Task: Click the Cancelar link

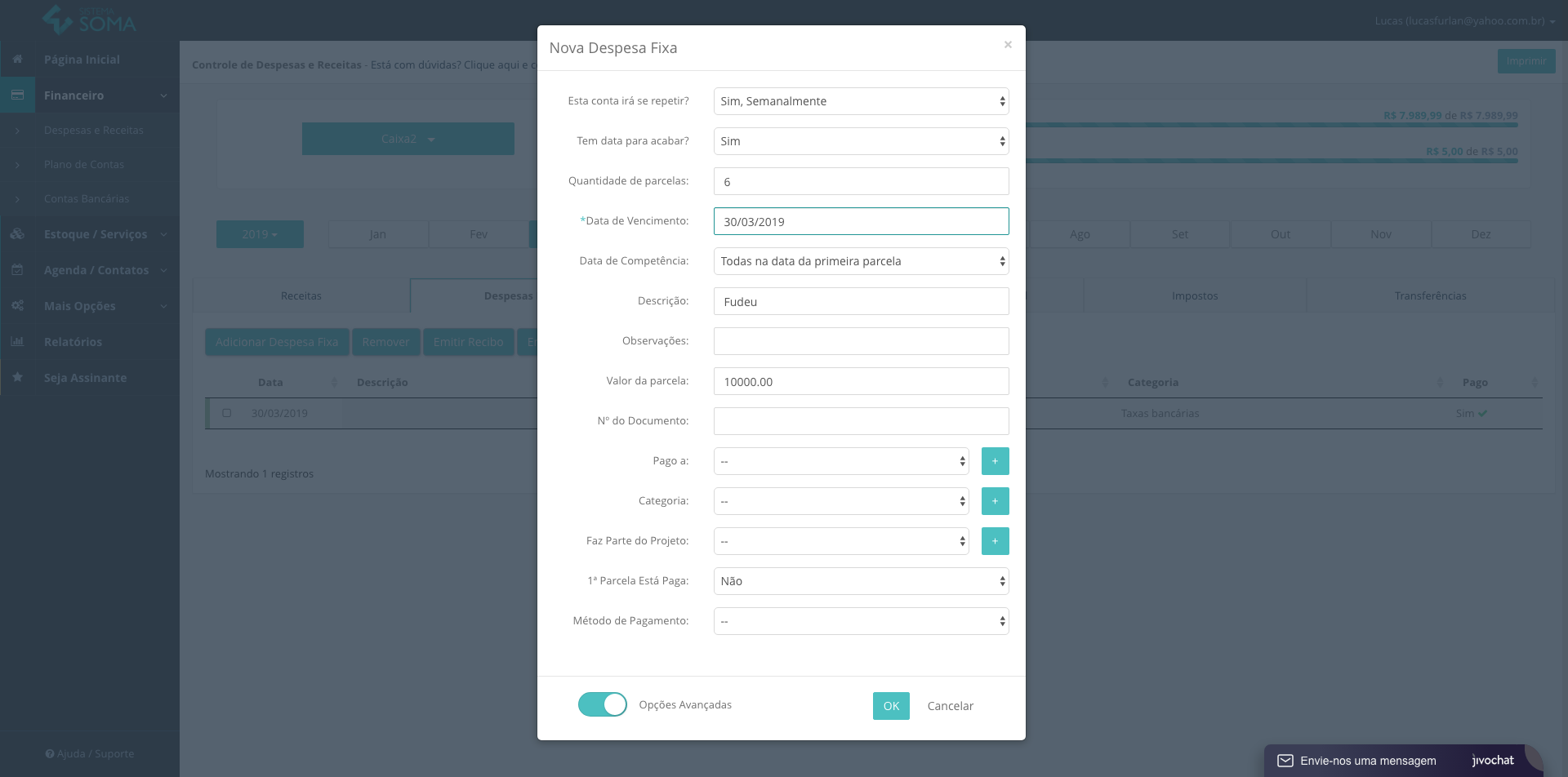Action: point(951,706)
